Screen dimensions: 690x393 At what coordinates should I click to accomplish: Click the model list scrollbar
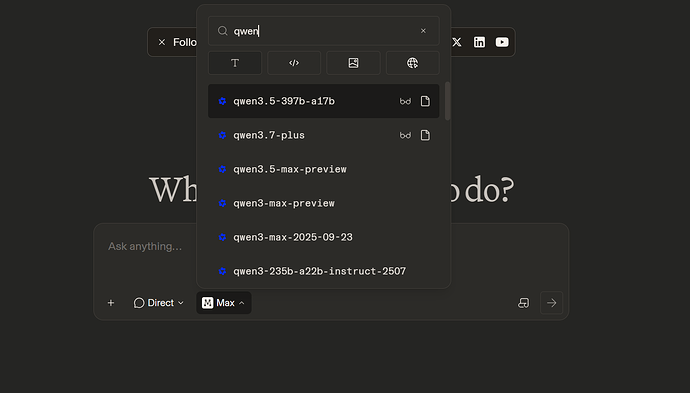coord(448,101)
